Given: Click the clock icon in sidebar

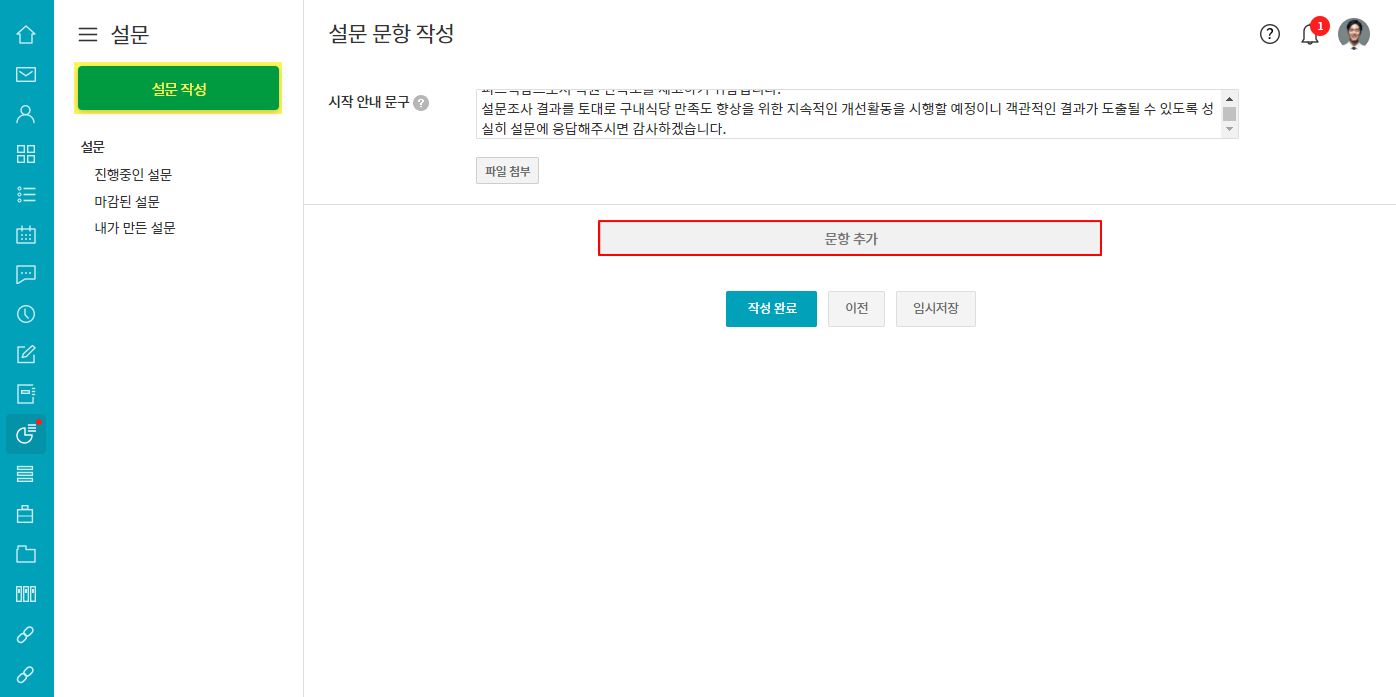Looking at the screenshot, I should [26, 314].
